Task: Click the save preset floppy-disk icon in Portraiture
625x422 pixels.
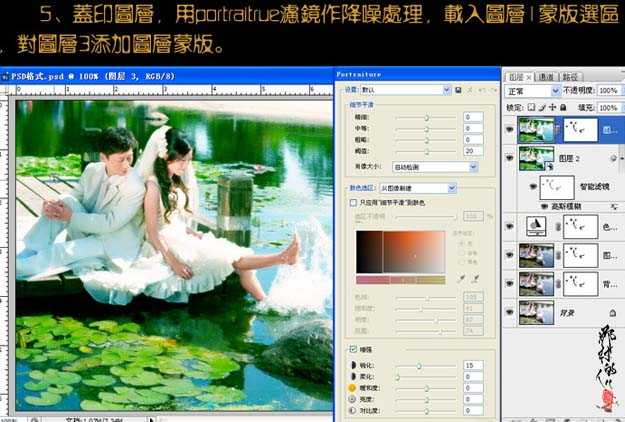Action: pos(458,90)
